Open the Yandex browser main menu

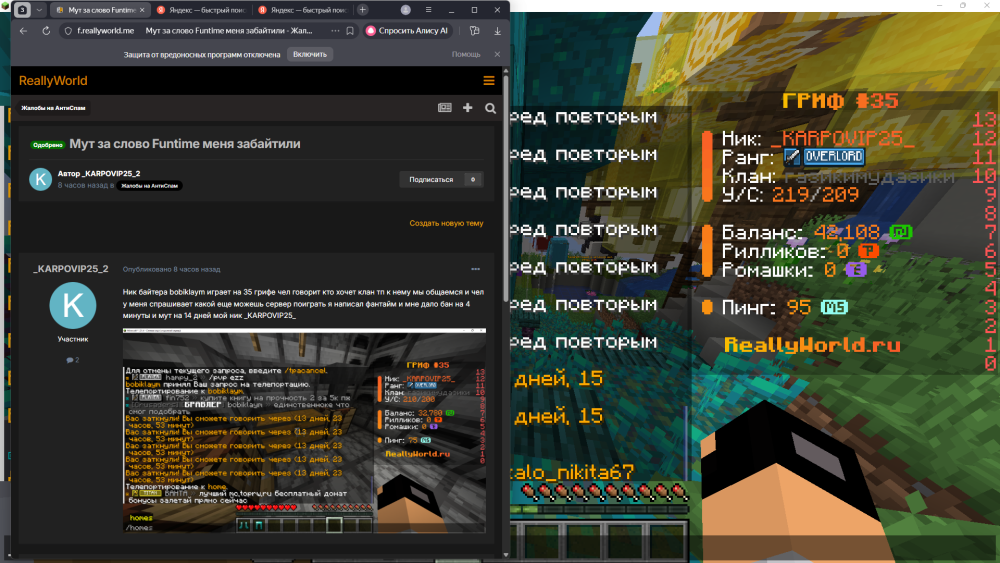pos(429,10)
